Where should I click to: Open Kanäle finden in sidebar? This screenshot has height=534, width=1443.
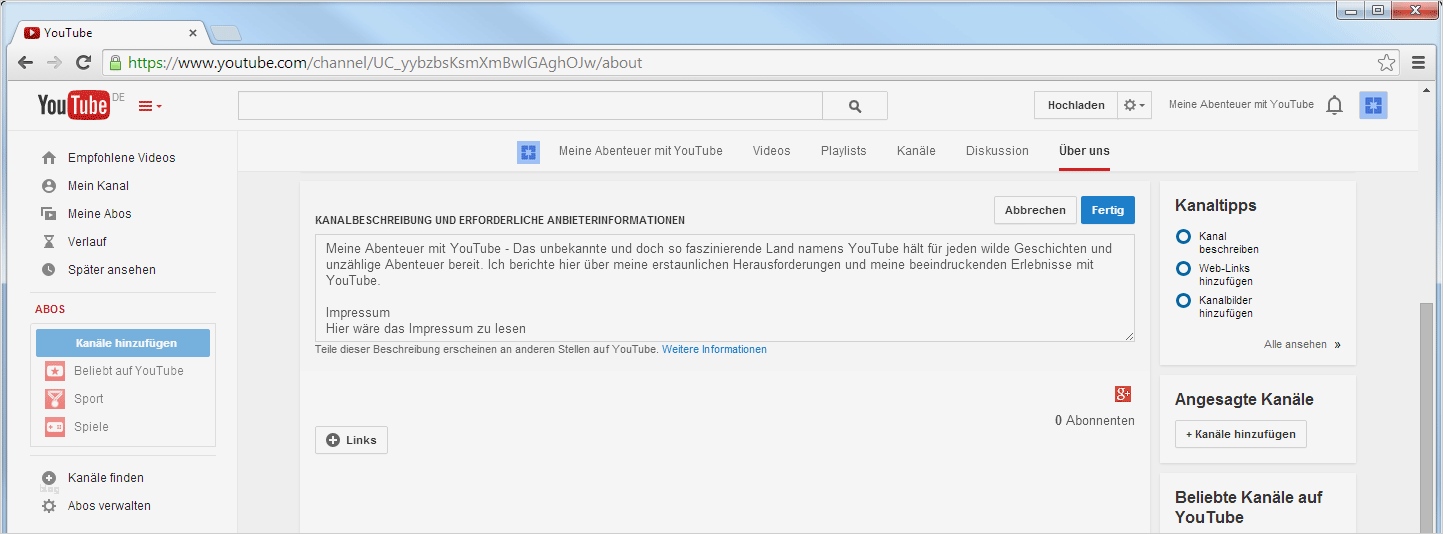[107, 478]
